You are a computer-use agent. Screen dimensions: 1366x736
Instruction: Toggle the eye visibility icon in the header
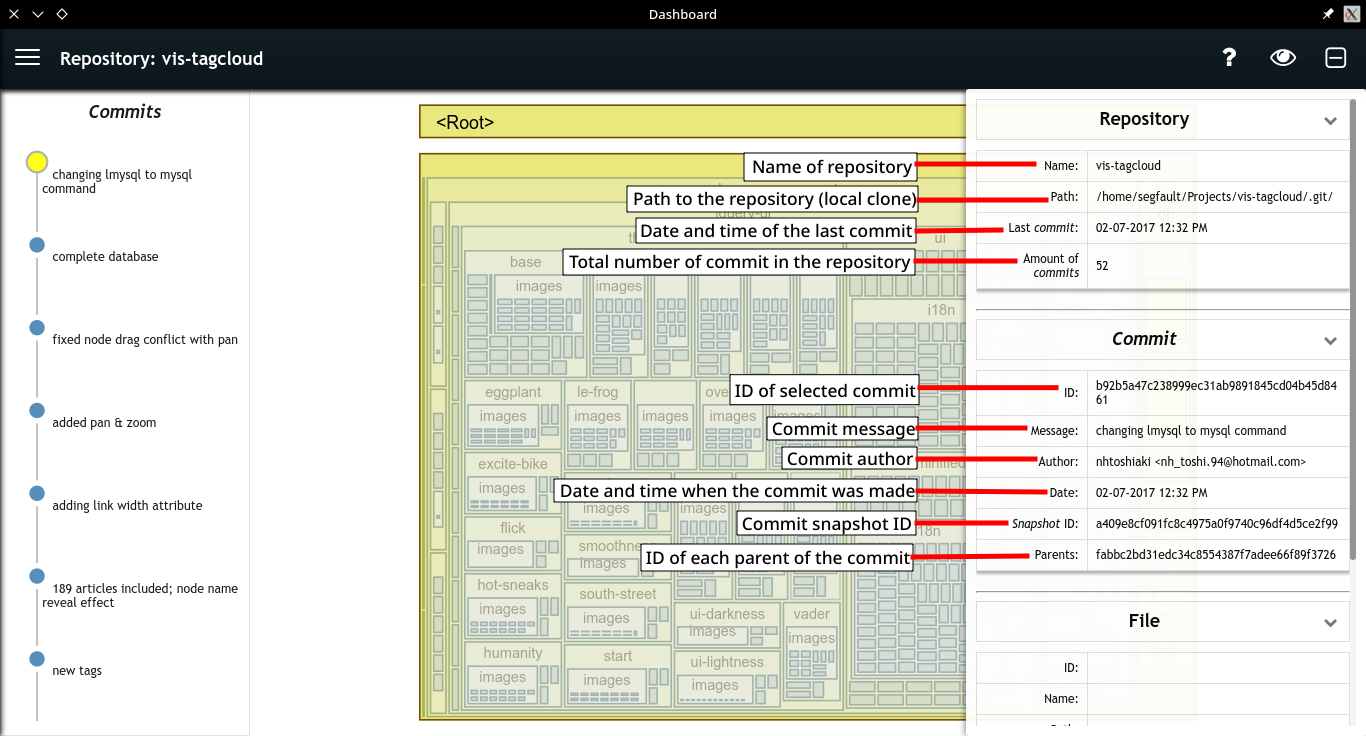click(x=1282, y=57)
